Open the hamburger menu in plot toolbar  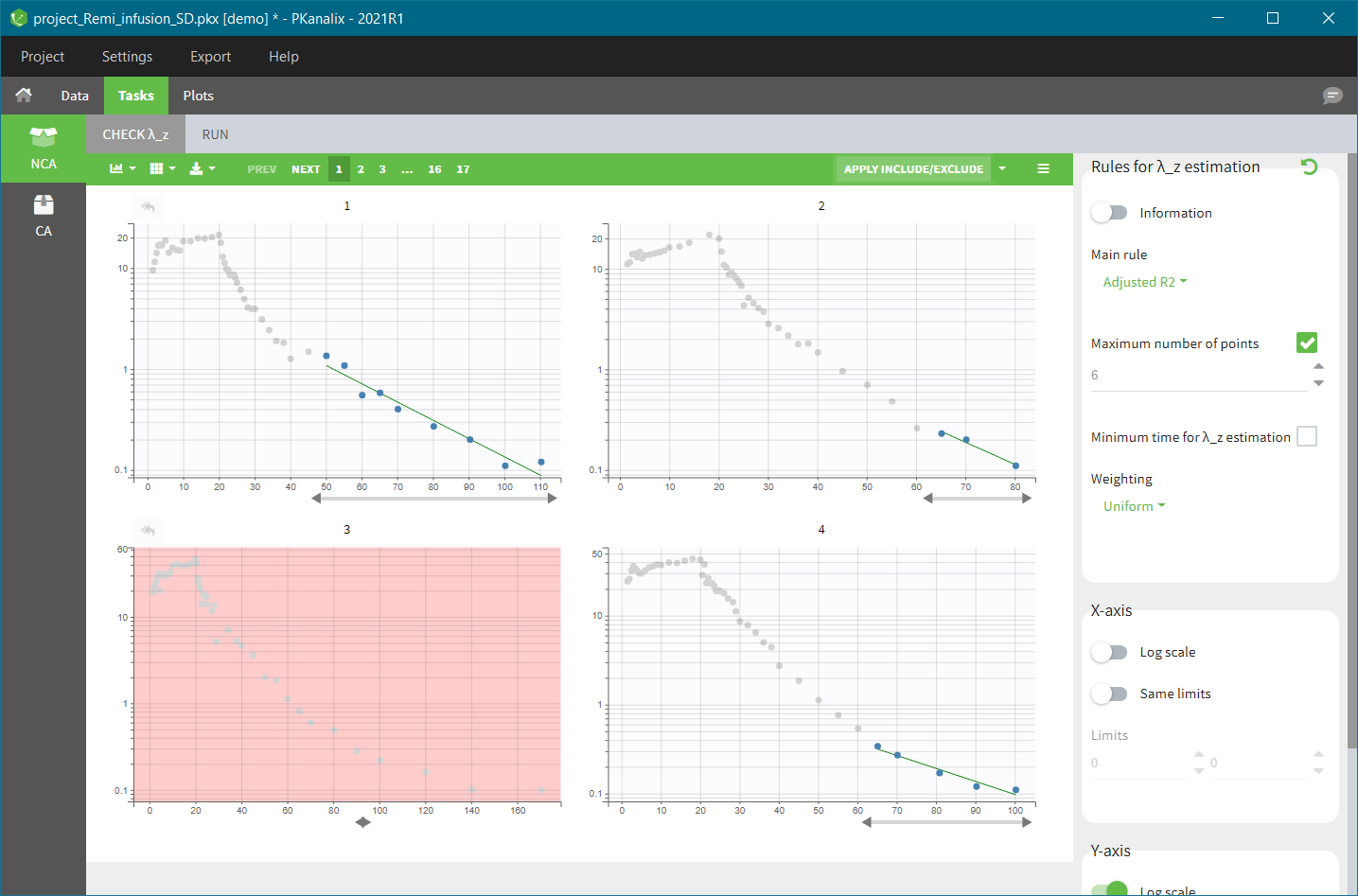(1043, 169)
